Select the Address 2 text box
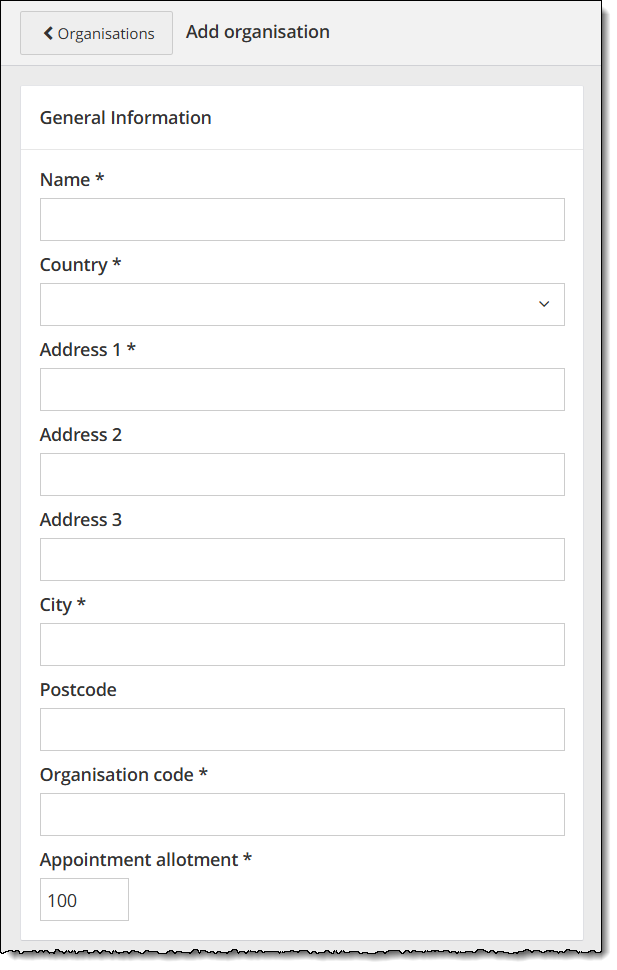 (302, 474)
